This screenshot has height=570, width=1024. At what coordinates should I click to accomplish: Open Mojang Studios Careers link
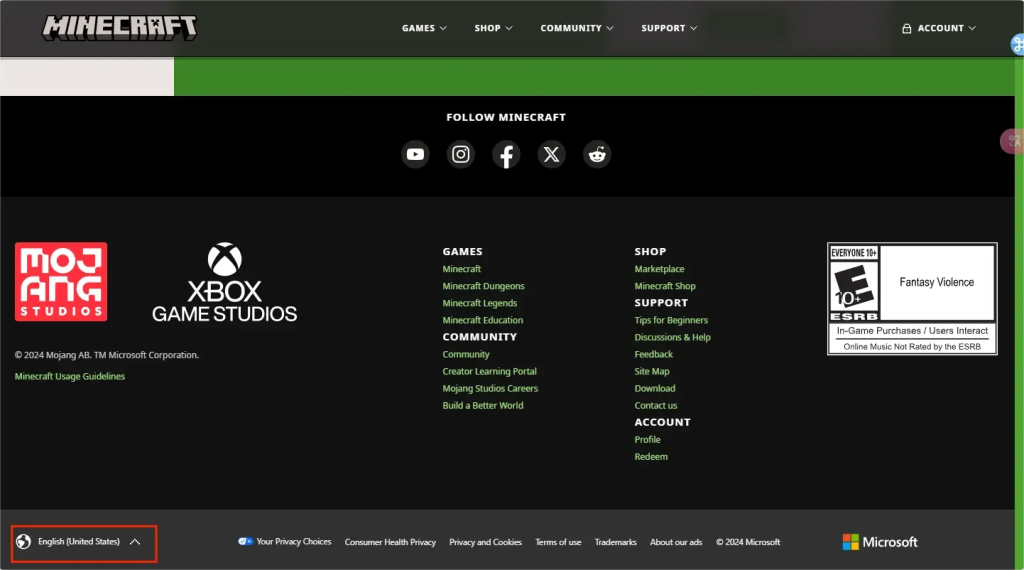coord(490,388)
